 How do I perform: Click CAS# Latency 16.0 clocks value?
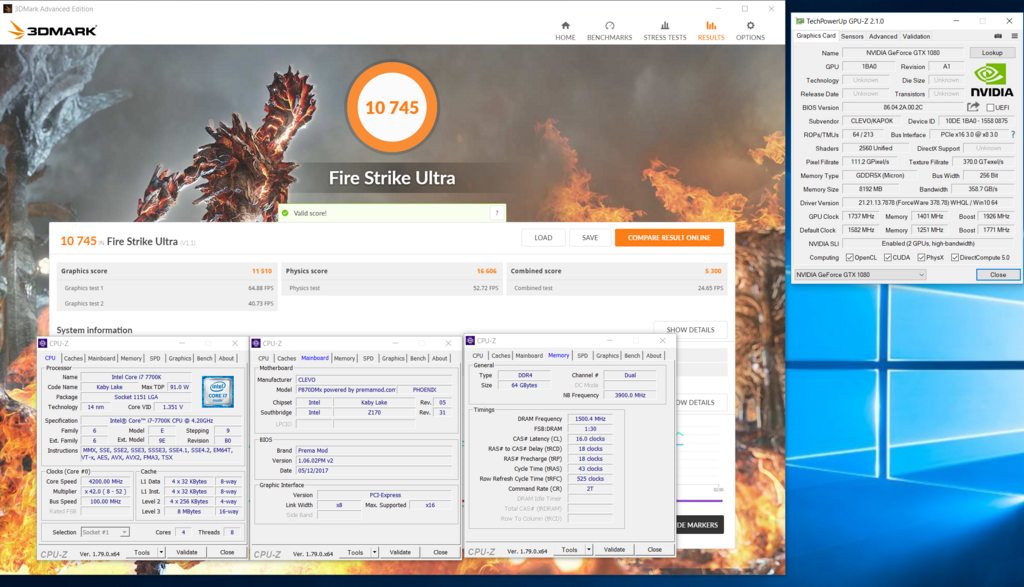(x=590, y=439)
